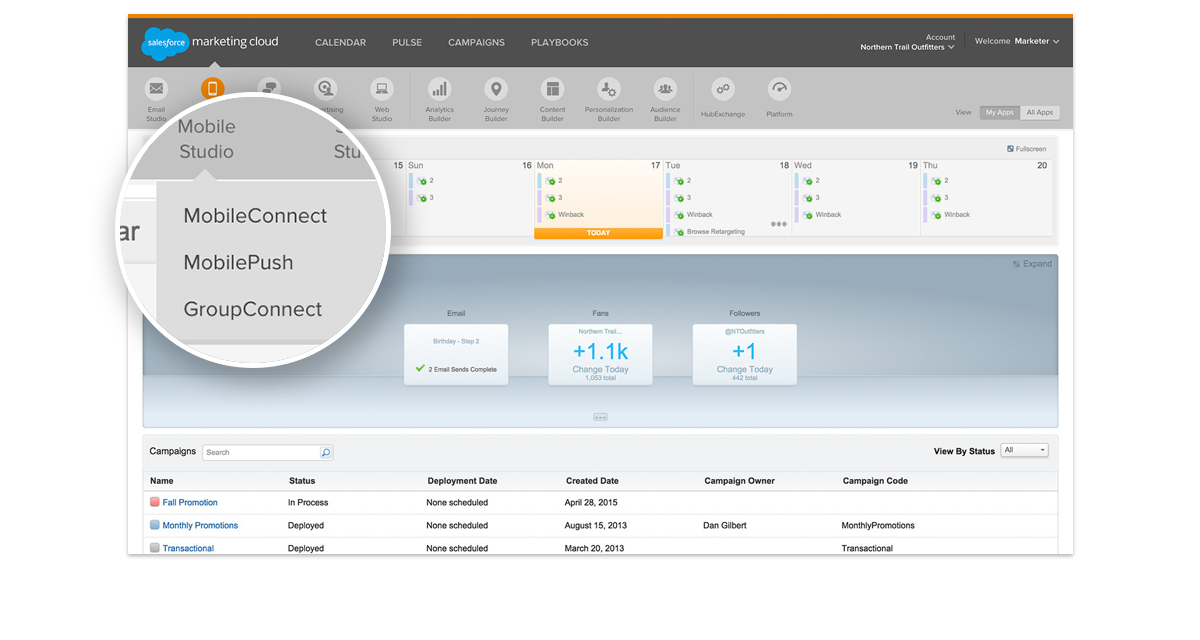Screen dimensions: 1200x640
Task: Sort by the Campaign Code column header
Action: [876, 481]
